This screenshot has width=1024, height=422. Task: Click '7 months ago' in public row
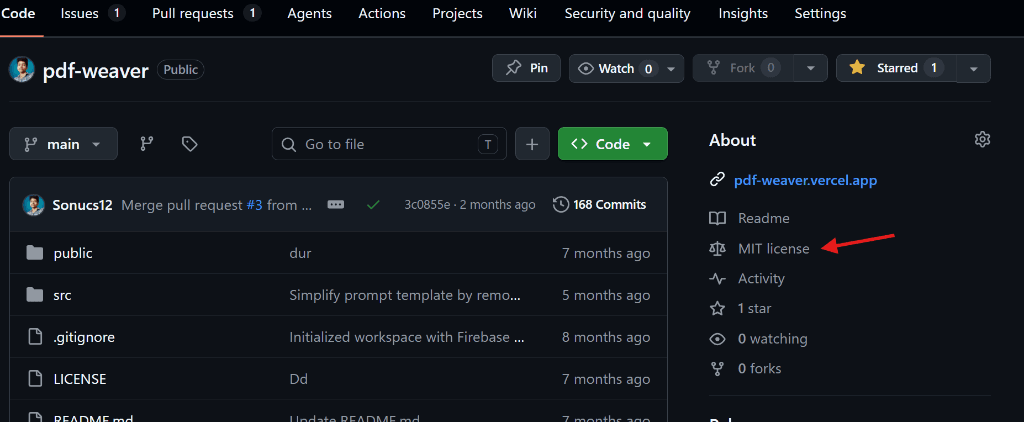click(606, 253)
